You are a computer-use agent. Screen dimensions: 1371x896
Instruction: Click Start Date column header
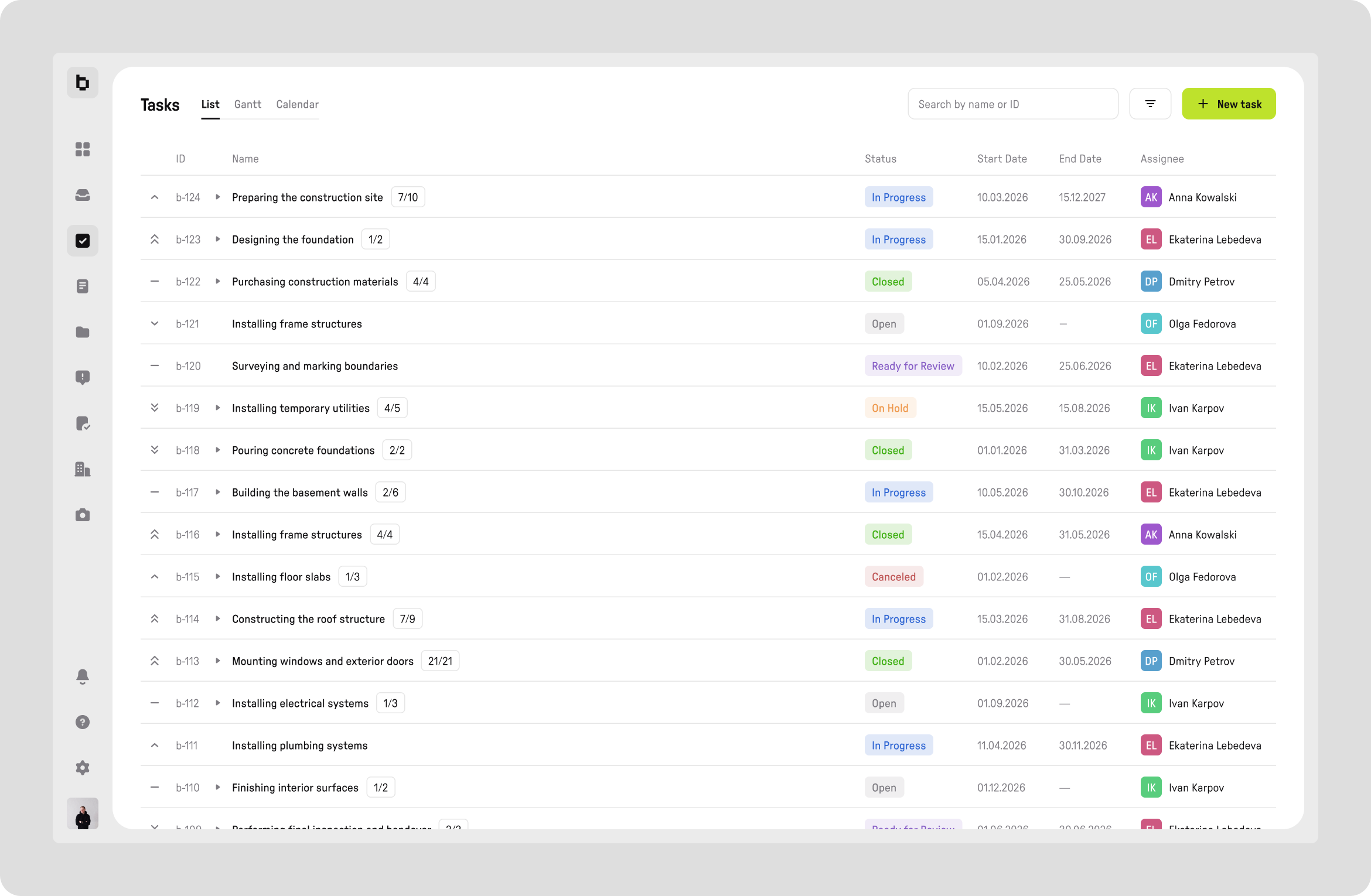(x=1002, y=159)
